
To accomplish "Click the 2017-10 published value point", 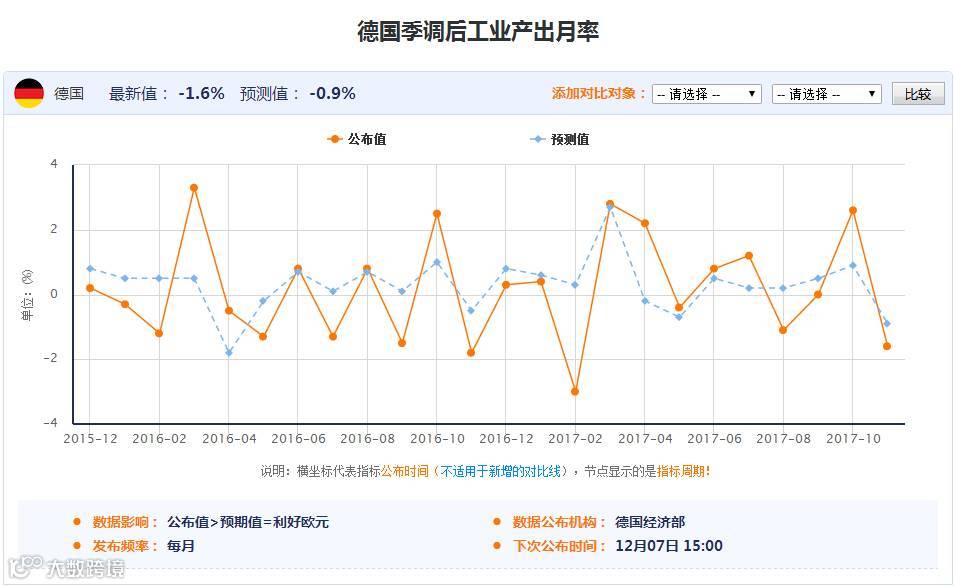I will pyautogui.click(x=853, y=210).
